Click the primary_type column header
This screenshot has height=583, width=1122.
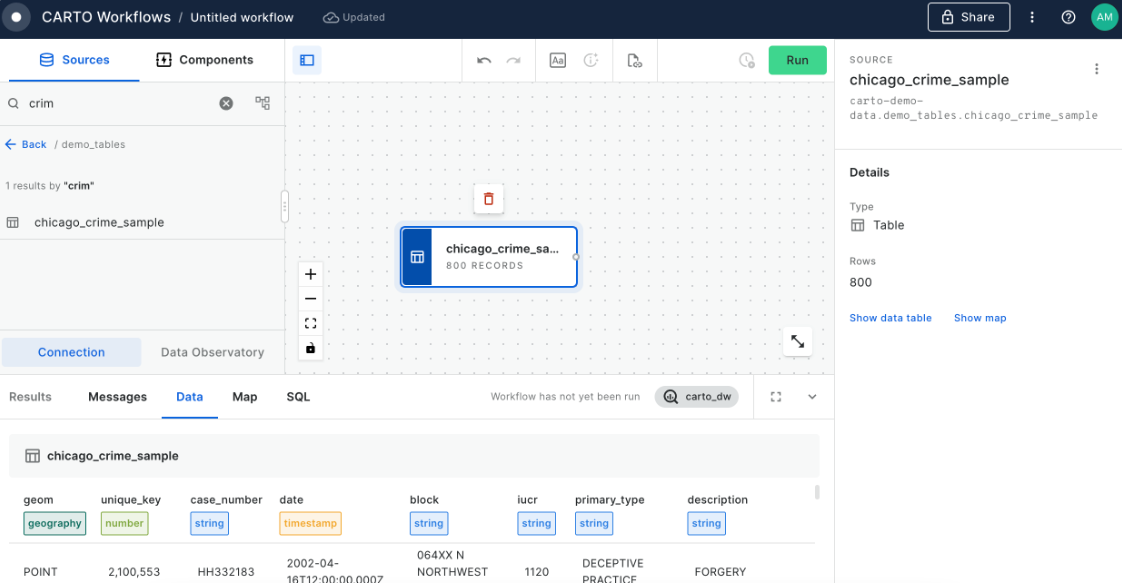(610, 499)
